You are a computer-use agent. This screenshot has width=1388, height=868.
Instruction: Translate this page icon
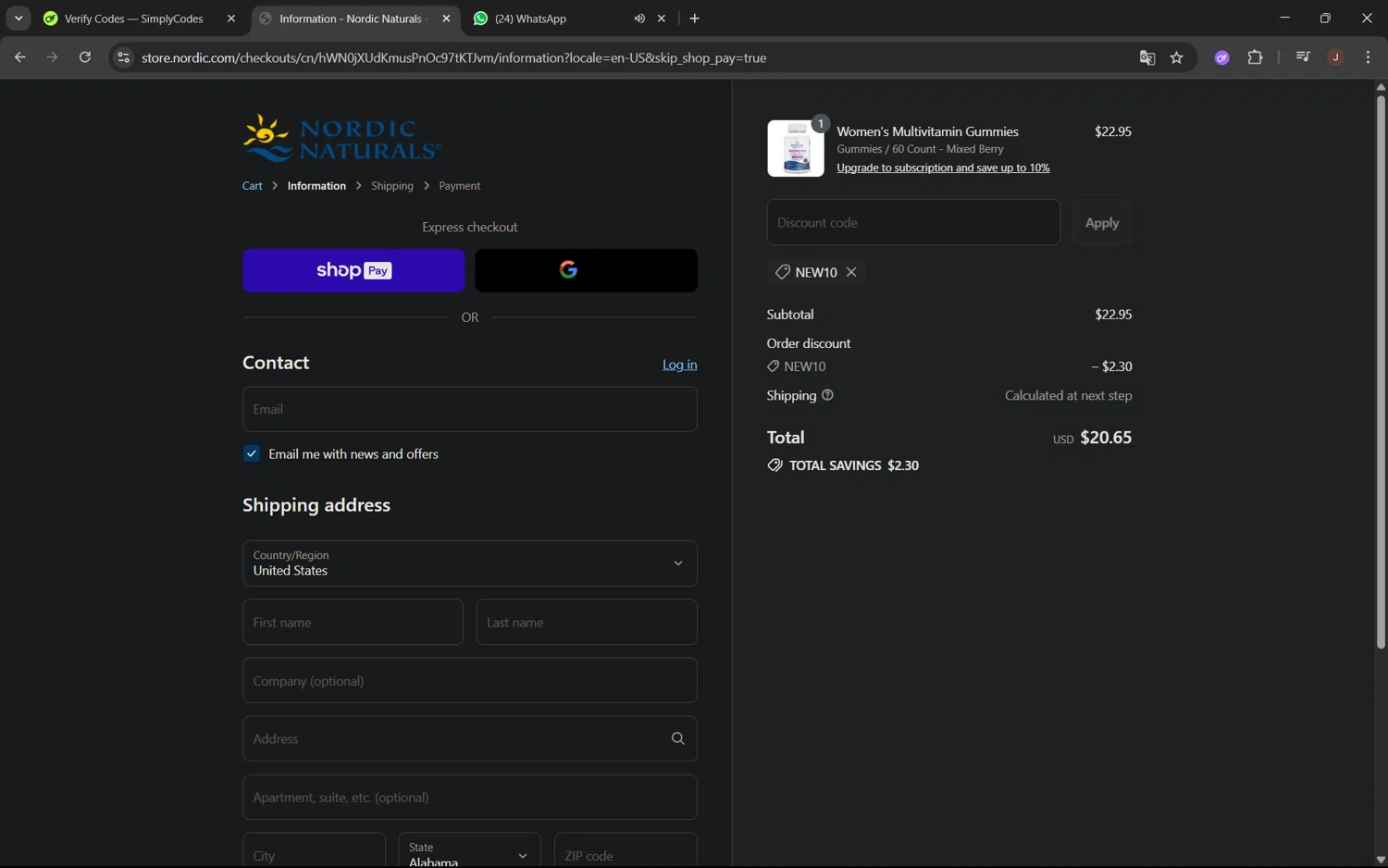1147,57
